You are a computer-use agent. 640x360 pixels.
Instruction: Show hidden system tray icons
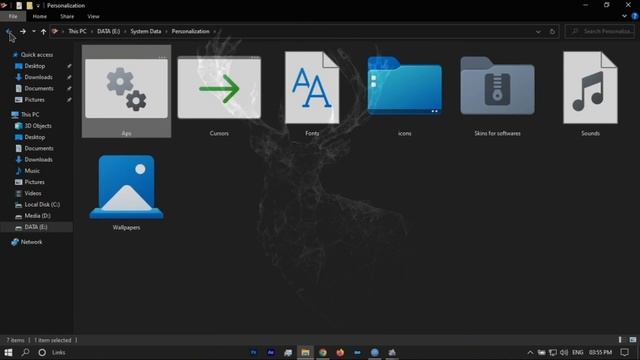pos(530,352)
